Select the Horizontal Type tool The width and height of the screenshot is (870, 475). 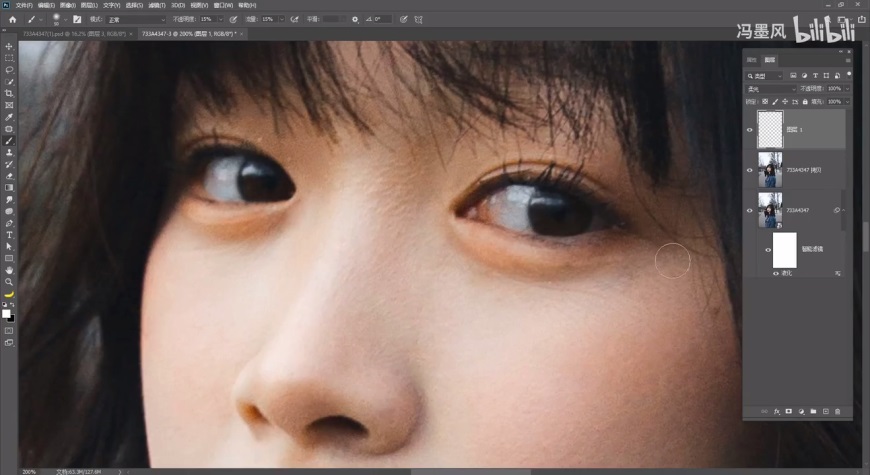click(9, 235)
